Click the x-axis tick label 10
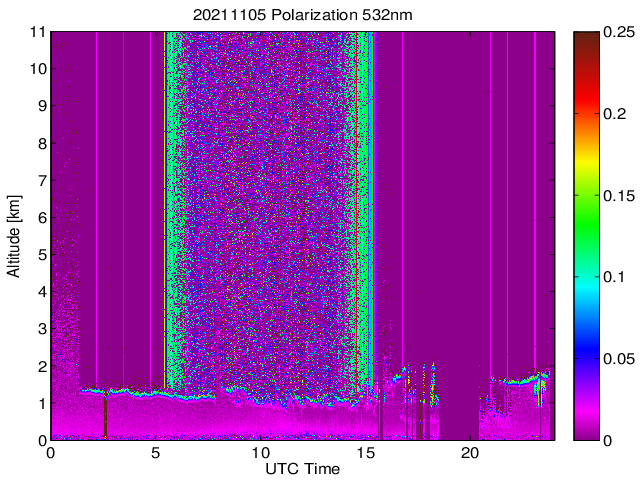This screenshot has width=640, height=480. [260, 453]
